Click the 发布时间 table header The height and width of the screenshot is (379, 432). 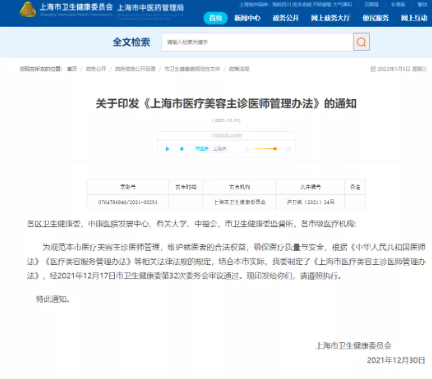(x=186, y=187)
